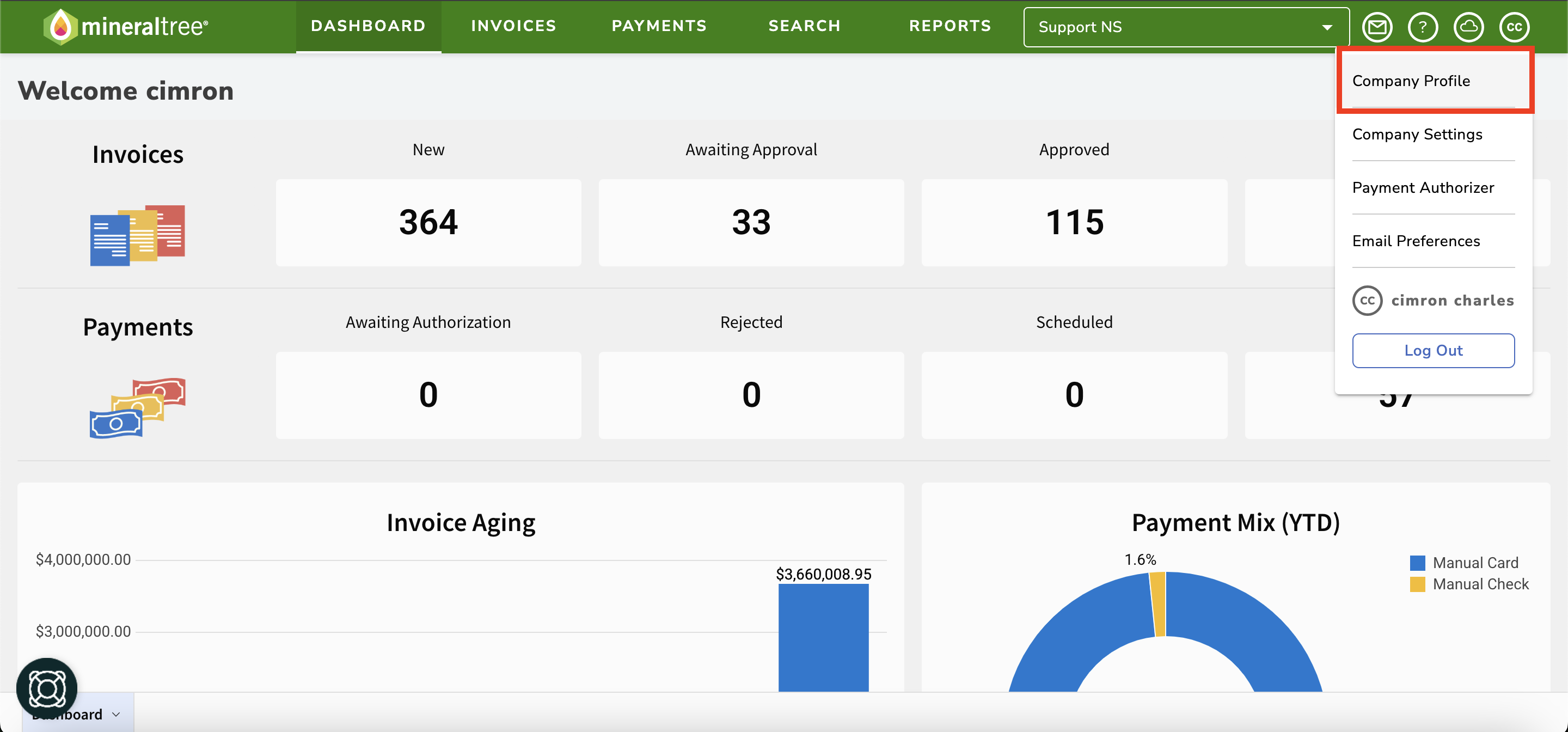1568x732 pixels.
Task: Click the blue Manual Card legend swatch
Action: pos(1418,563)
